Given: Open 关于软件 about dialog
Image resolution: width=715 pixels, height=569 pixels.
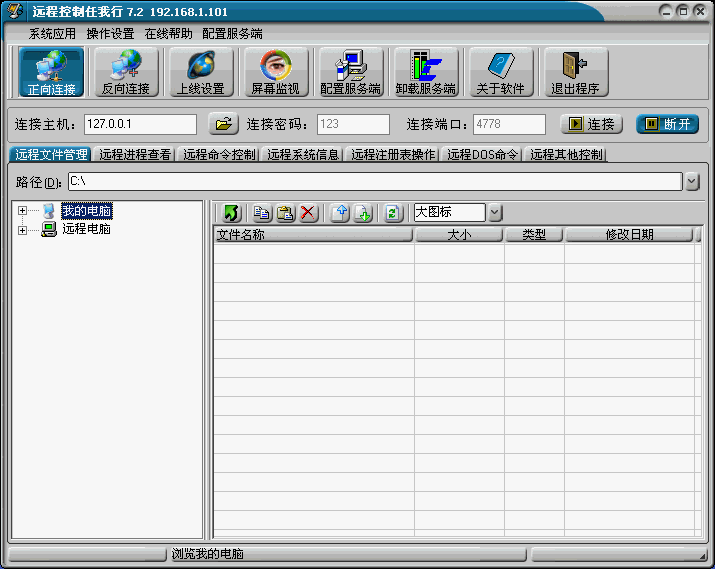Looking at the screenshot, I should tap(500, 72).
